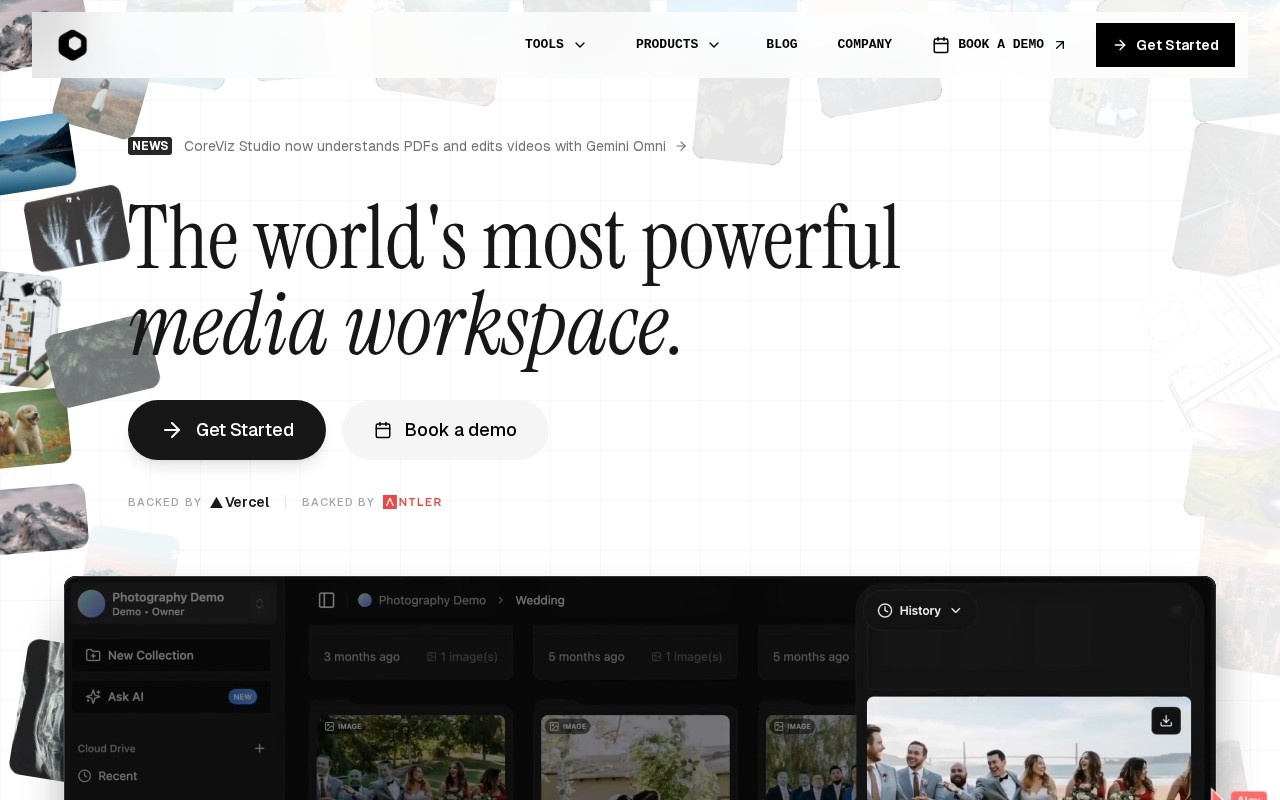Viewport: 1280px width, 800px height.
Task: Open the COMPANY menu item
Action: [x=865, y=45]
